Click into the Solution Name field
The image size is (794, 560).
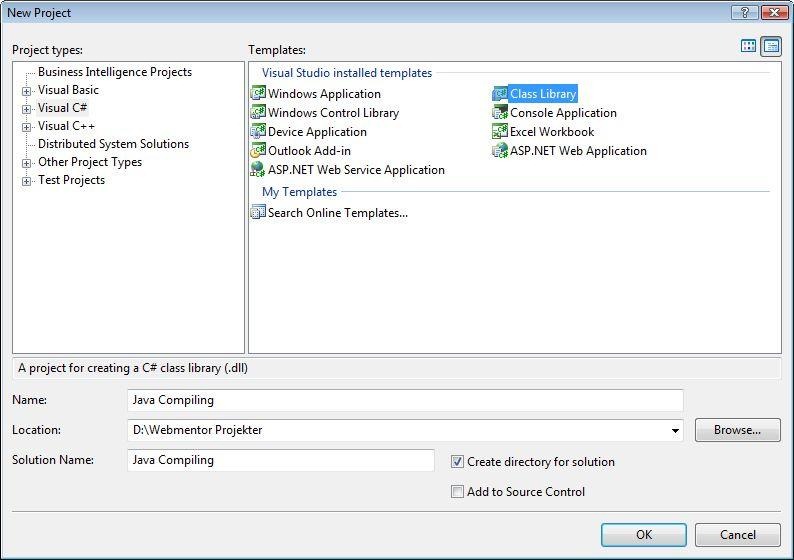click(x=281, y=460)
